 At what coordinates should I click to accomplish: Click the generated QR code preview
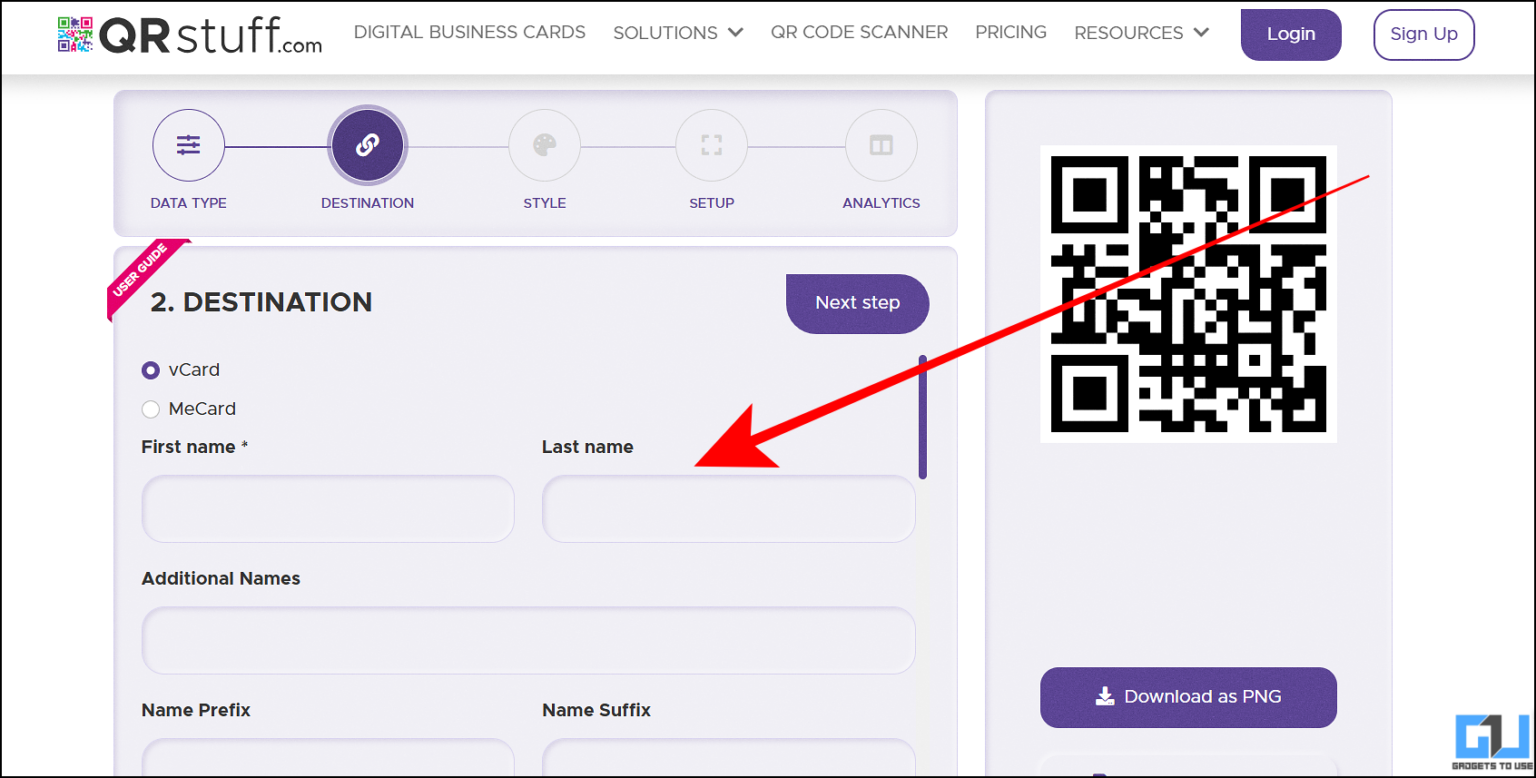click(1188, 293)
